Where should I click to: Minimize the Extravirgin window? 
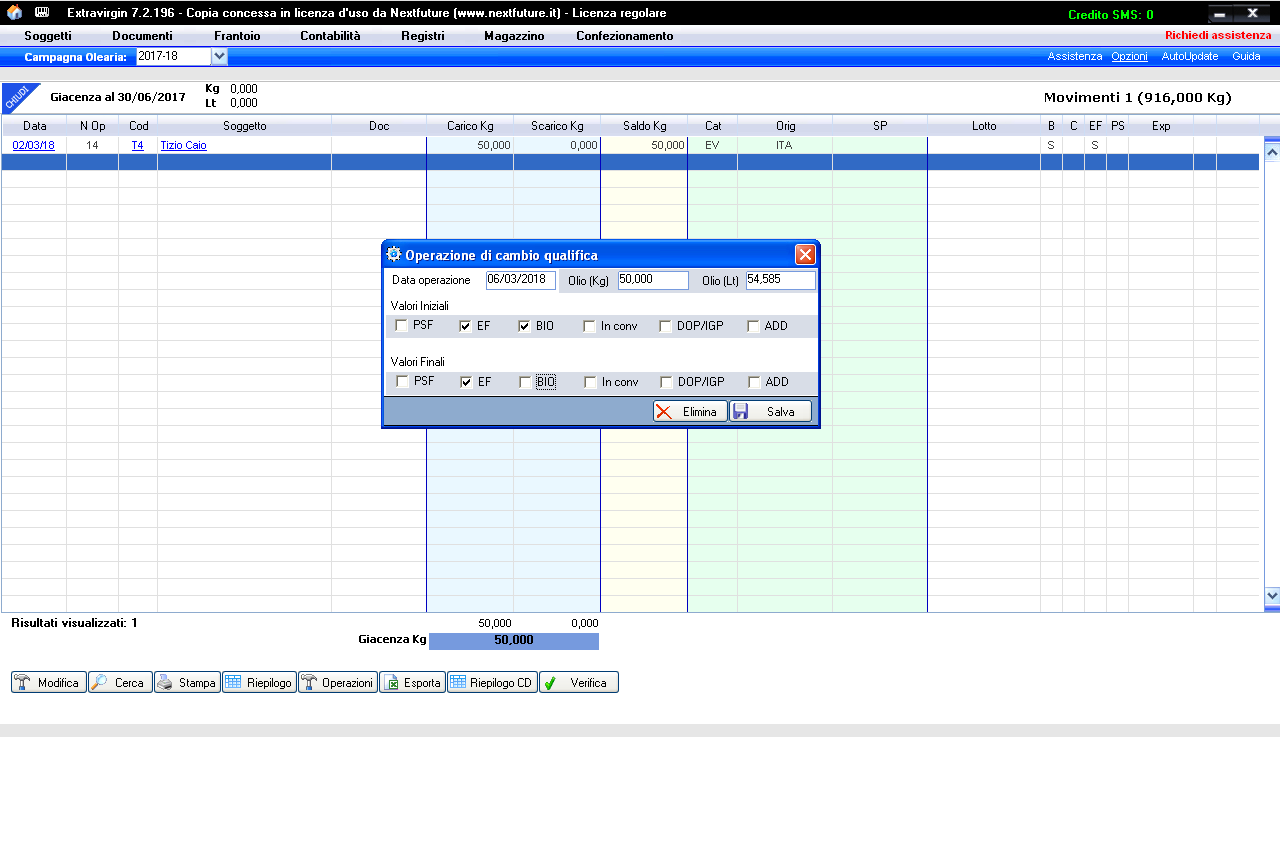[1221, 13]
